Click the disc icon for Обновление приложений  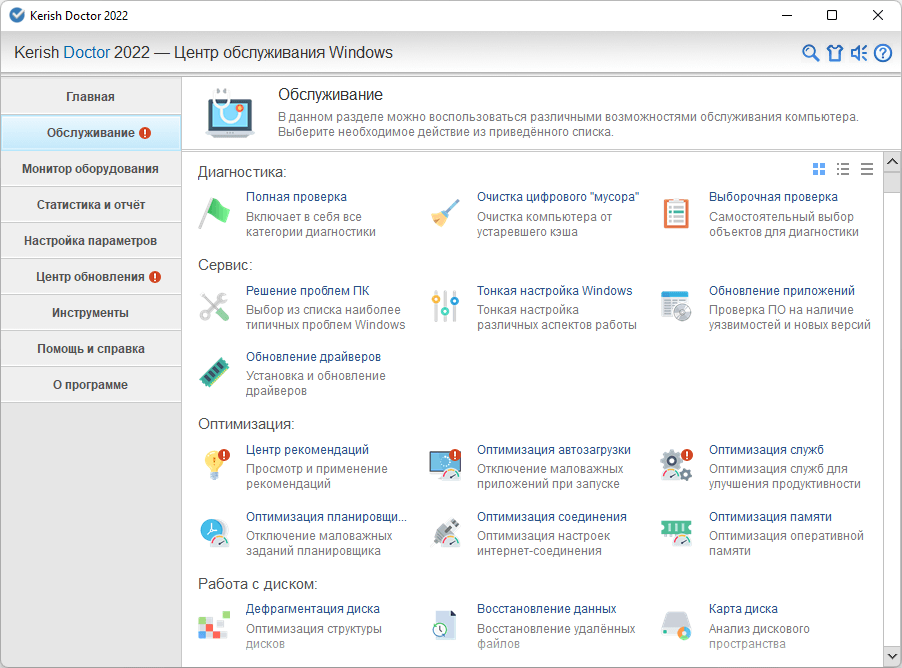point(676,306)
